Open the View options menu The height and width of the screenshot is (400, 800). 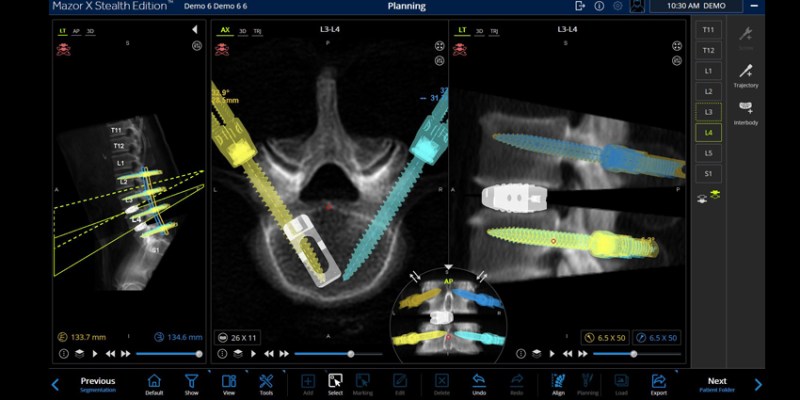[229, 384]
